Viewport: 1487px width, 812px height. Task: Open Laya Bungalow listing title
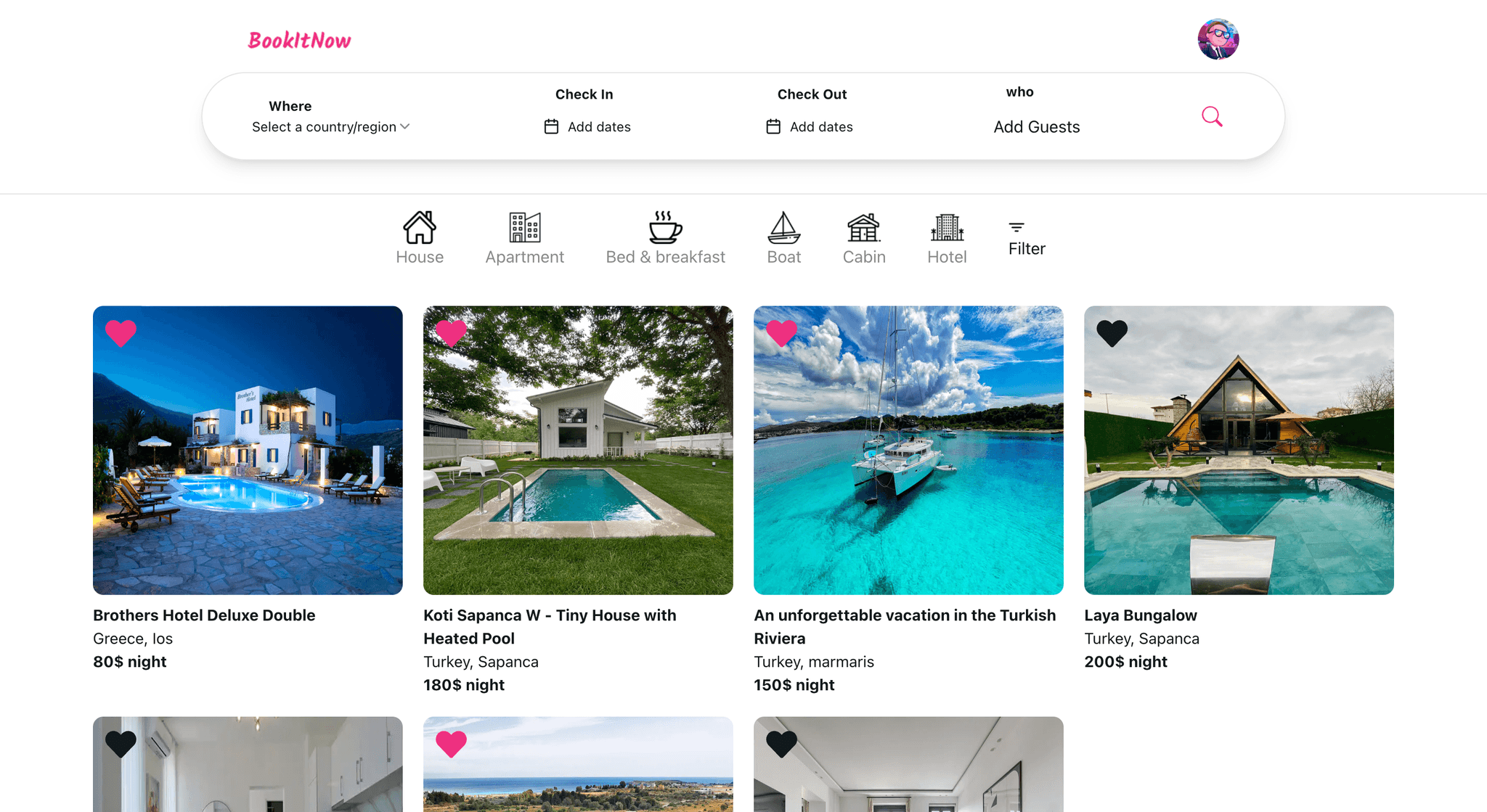pos(1140,615)
